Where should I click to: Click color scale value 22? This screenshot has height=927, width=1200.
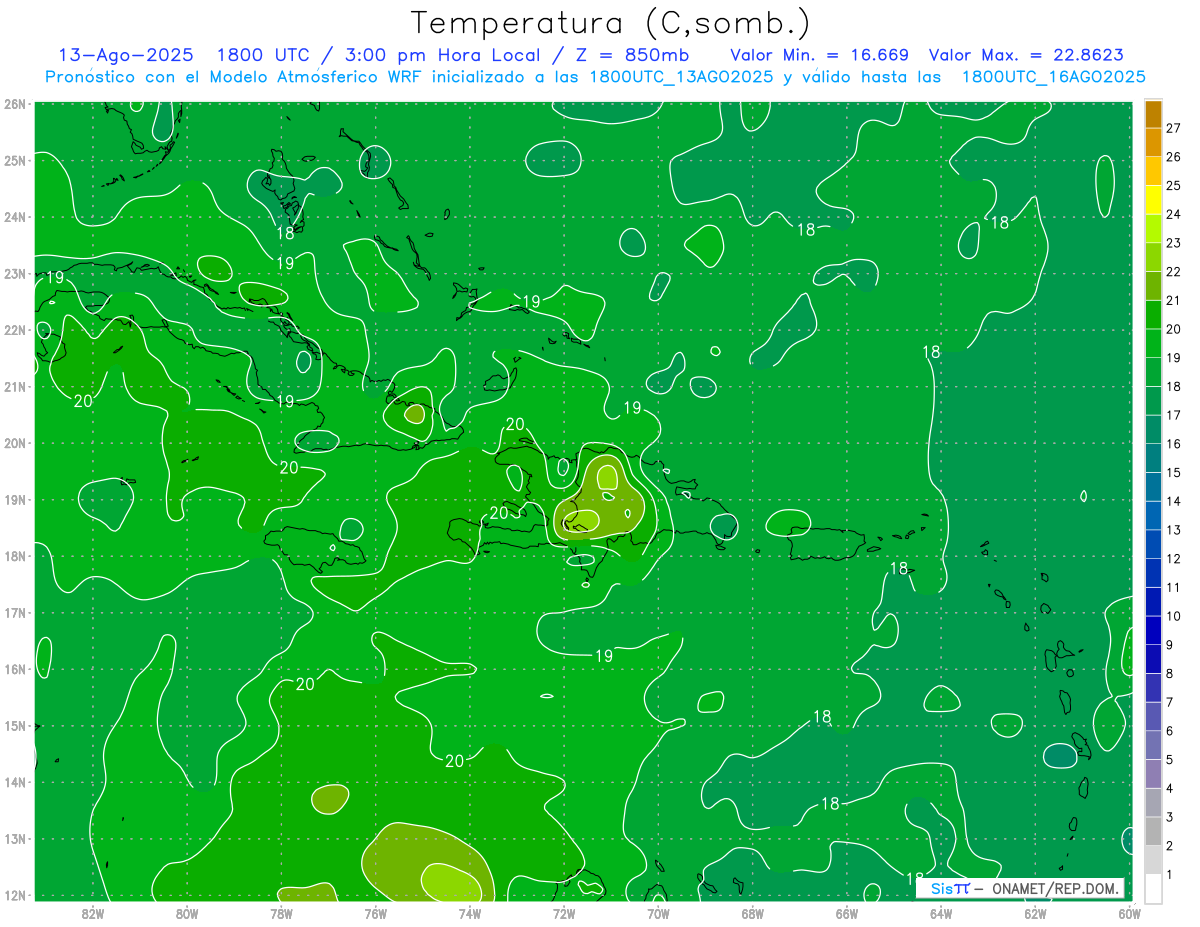click(x=1173, y=271)
